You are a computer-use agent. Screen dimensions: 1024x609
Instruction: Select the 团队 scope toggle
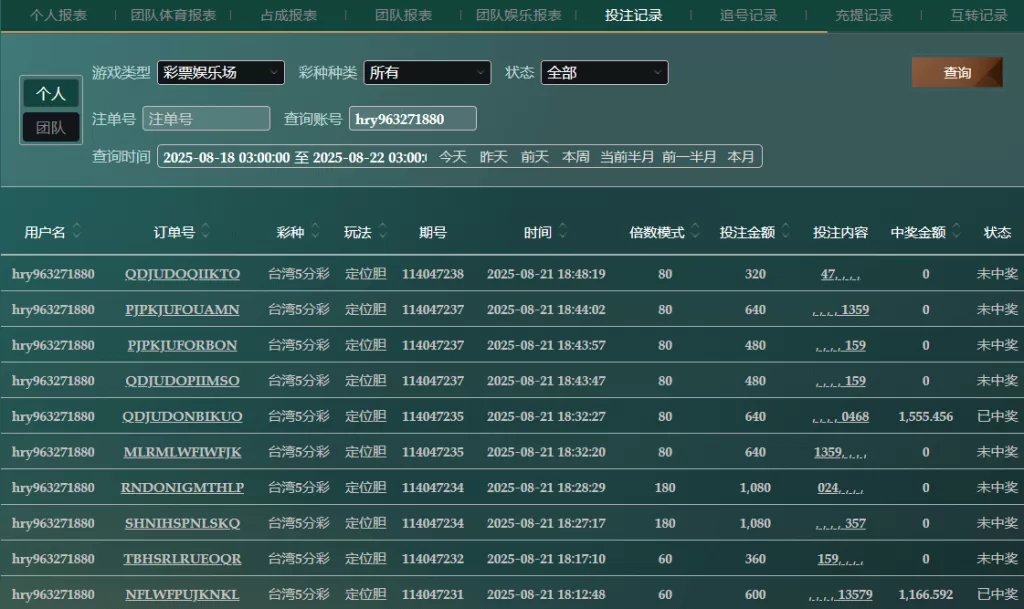(51, 127)
